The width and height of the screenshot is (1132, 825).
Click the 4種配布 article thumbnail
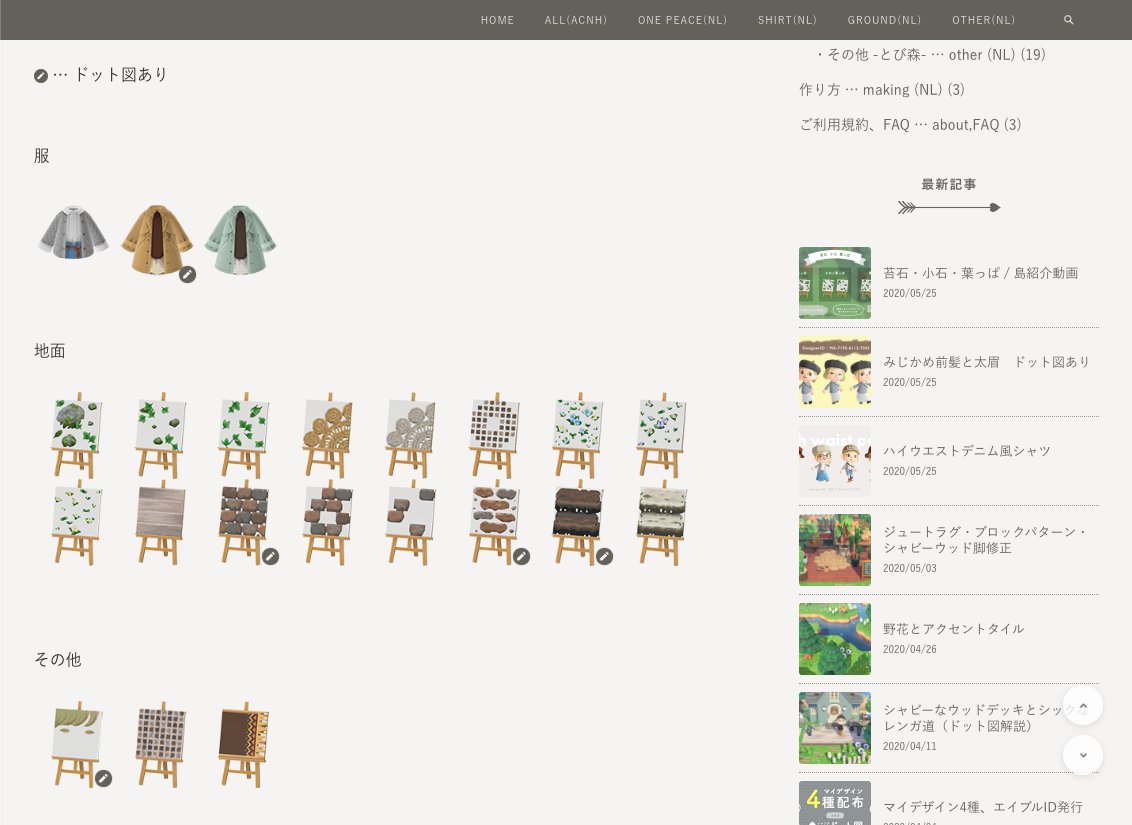point(835,803)
